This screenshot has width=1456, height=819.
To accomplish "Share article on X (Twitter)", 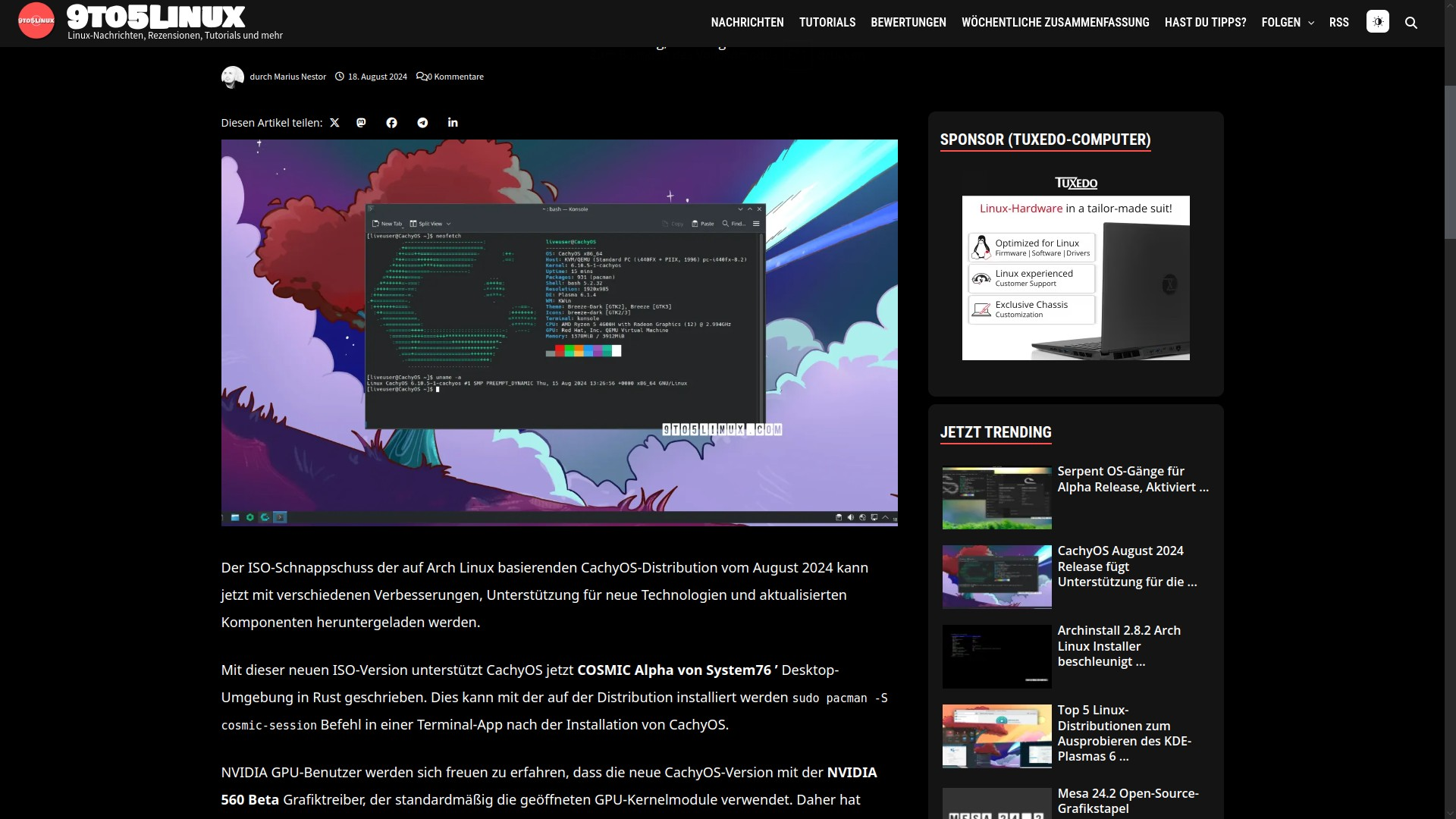I will (x=334, y=123).
